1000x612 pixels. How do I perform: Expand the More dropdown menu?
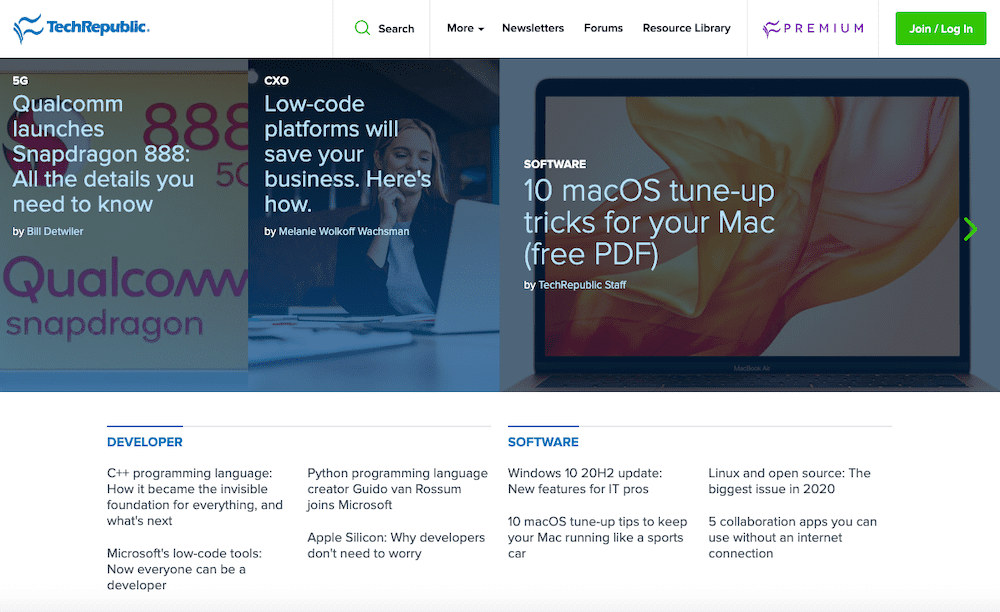coord(465,28)
